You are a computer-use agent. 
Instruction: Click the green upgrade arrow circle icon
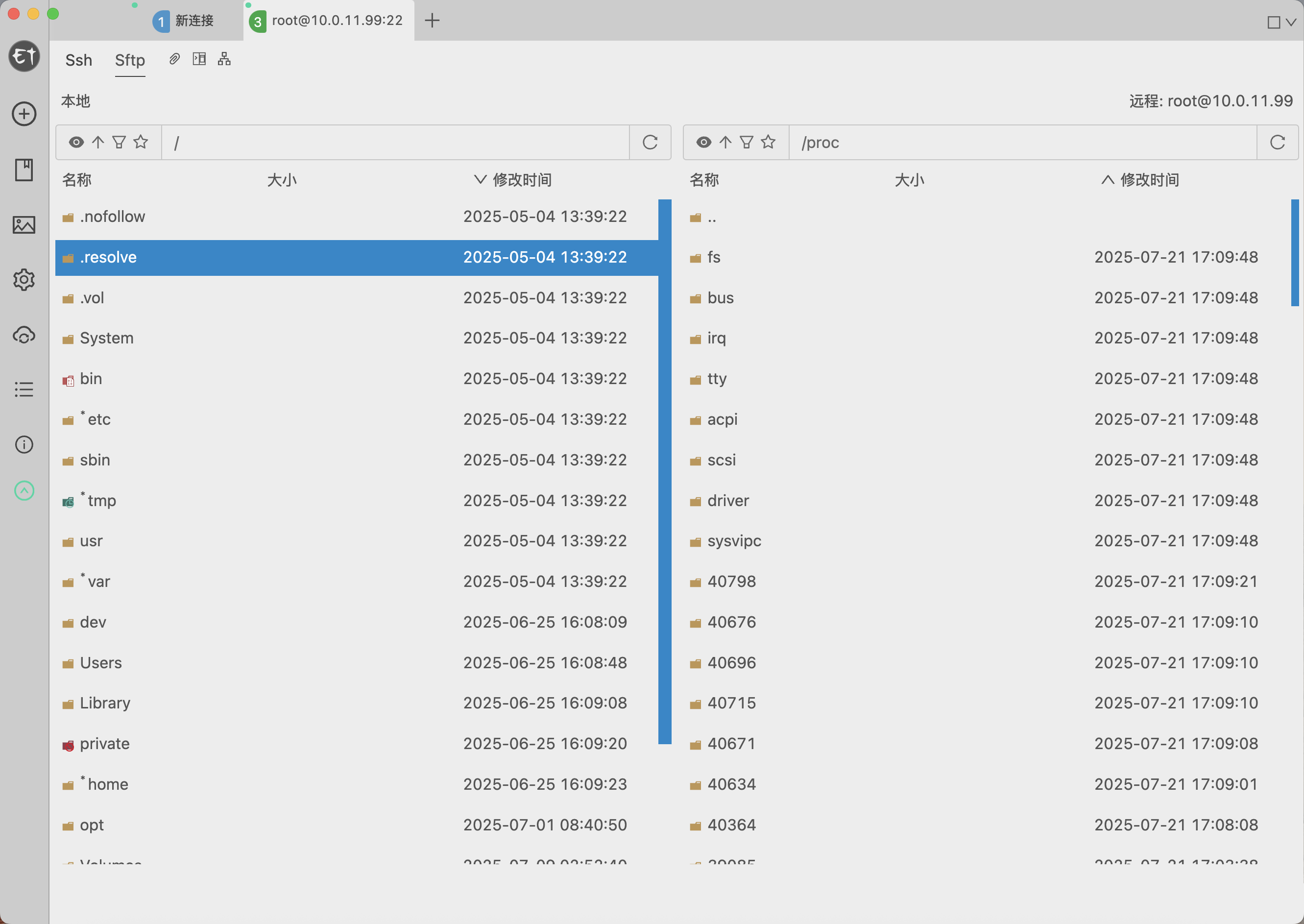pos(24,490)
